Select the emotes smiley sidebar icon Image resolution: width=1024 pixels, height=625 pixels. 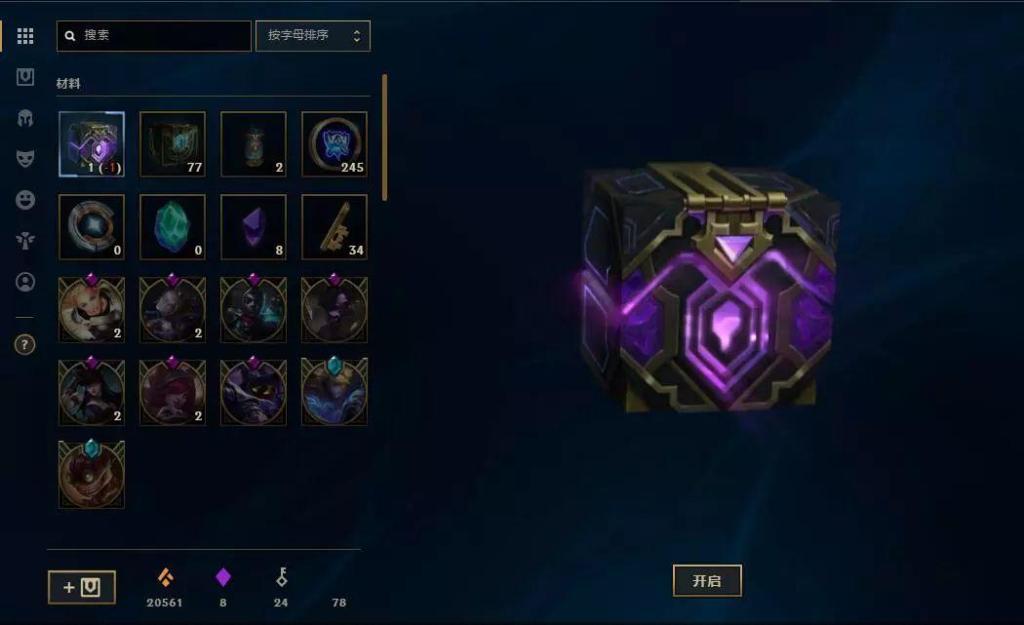point(25,200)
